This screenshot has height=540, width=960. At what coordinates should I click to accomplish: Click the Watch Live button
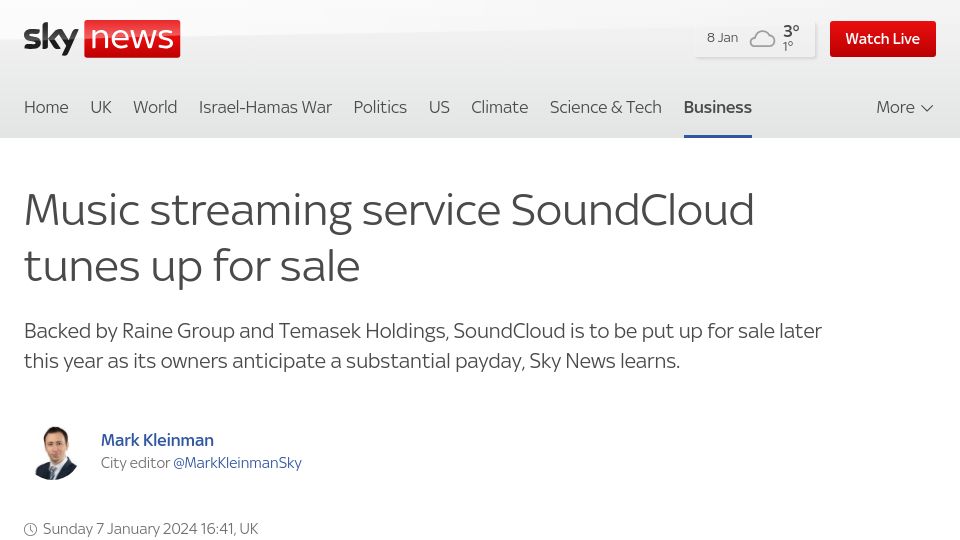(x=882, y=39)
